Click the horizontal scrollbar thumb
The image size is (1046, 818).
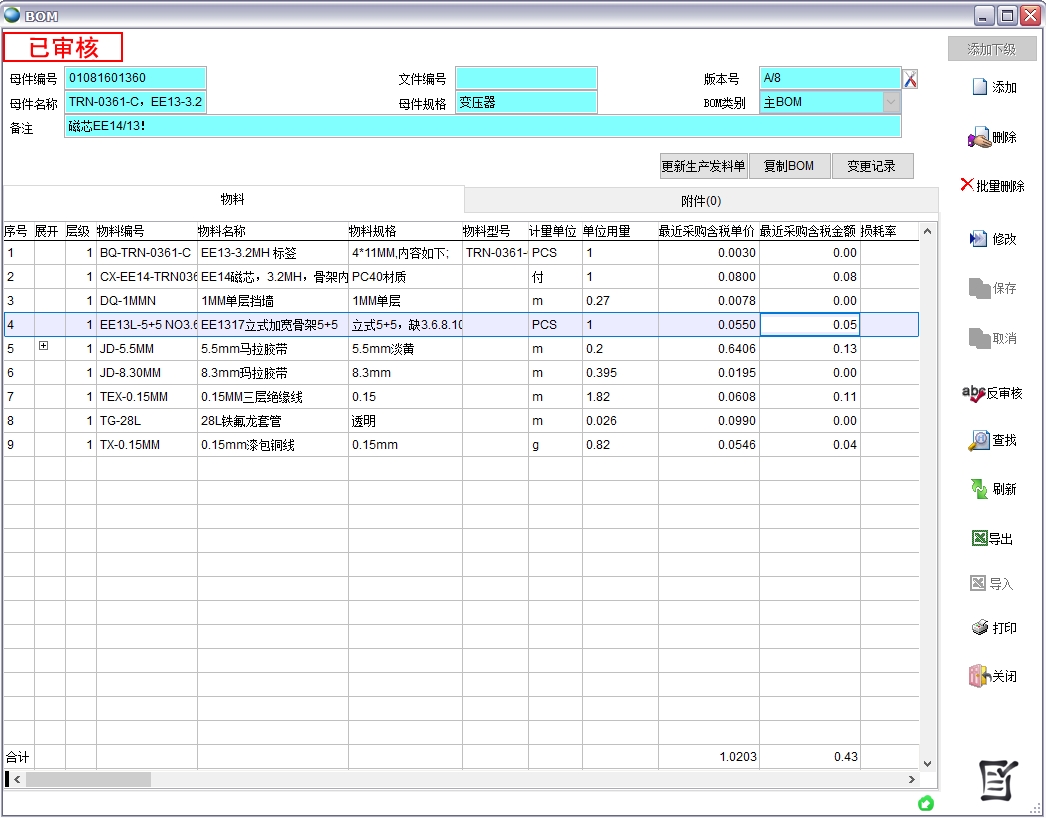tap(88, 779)
